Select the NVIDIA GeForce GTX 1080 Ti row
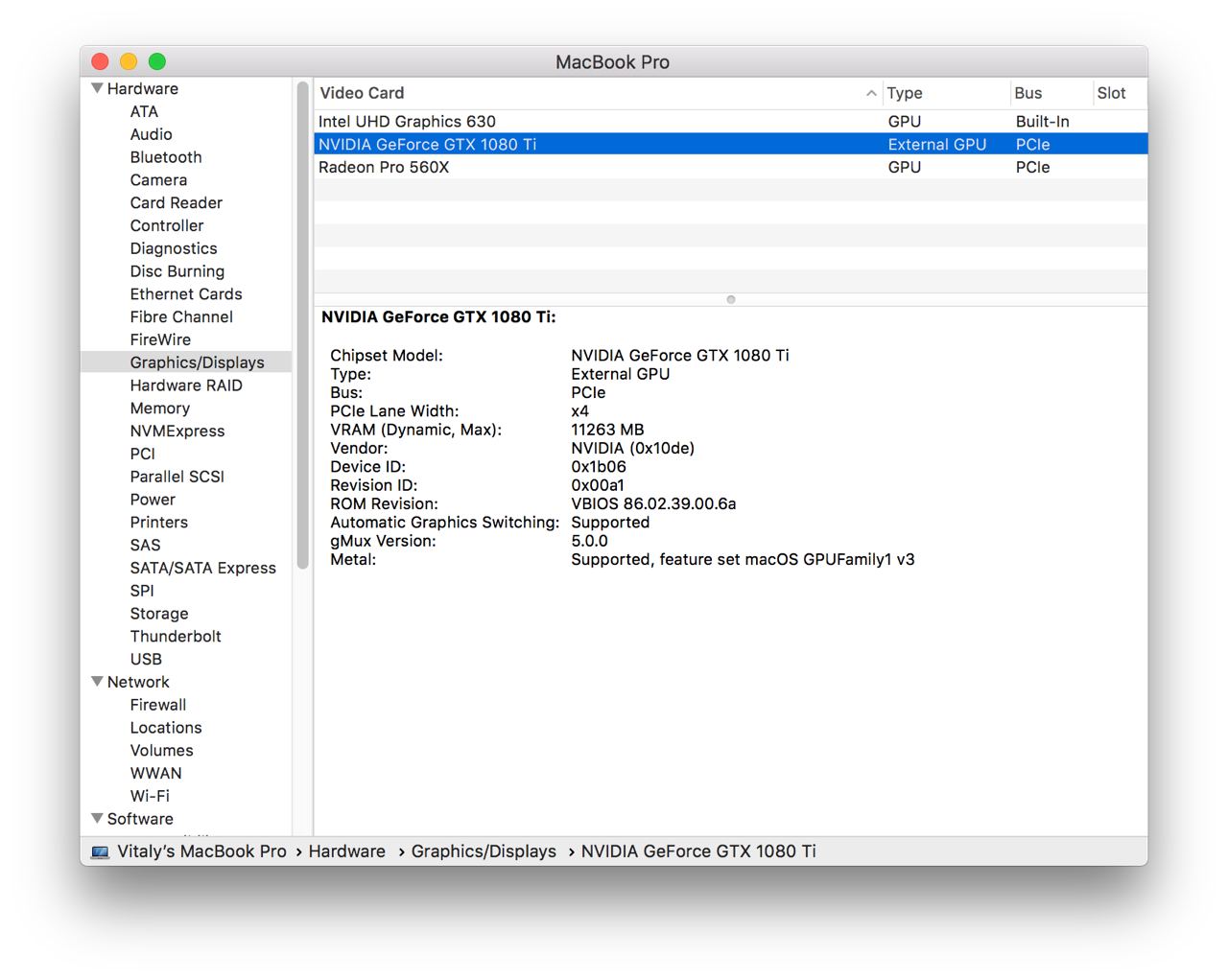This screenshot has width=1228, height=980. pos(730,144)
